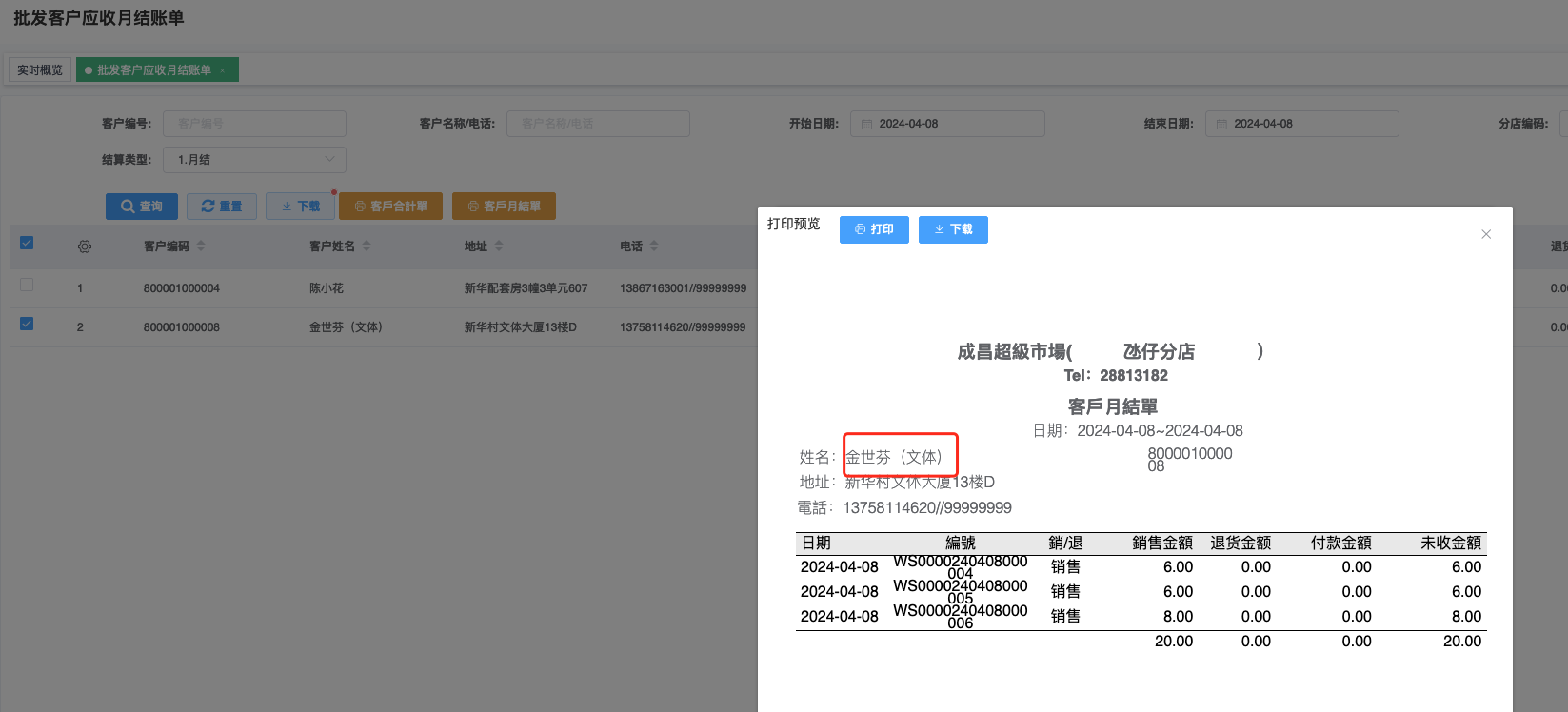Close the 打印预览 dialog
The image size is (1568, 712).
pyautogui.click(x=1486, y=234)
